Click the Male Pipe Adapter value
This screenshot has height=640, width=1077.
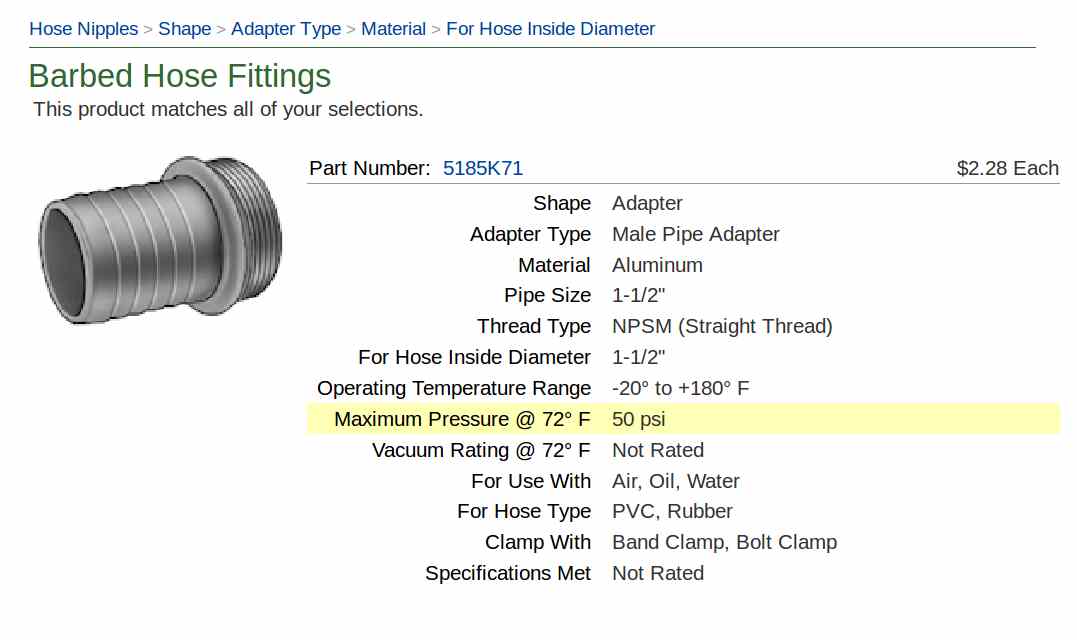(696, 234)
